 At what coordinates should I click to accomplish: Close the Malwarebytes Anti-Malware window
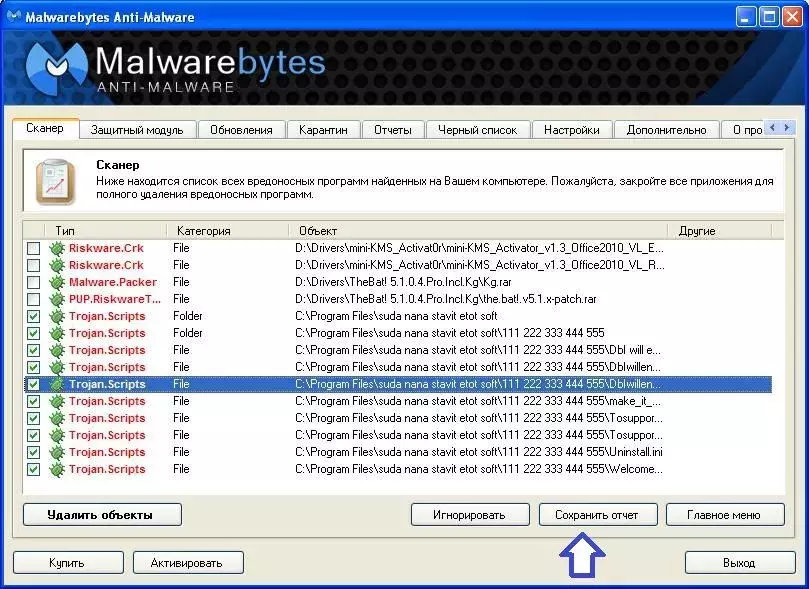coord(792,17)
